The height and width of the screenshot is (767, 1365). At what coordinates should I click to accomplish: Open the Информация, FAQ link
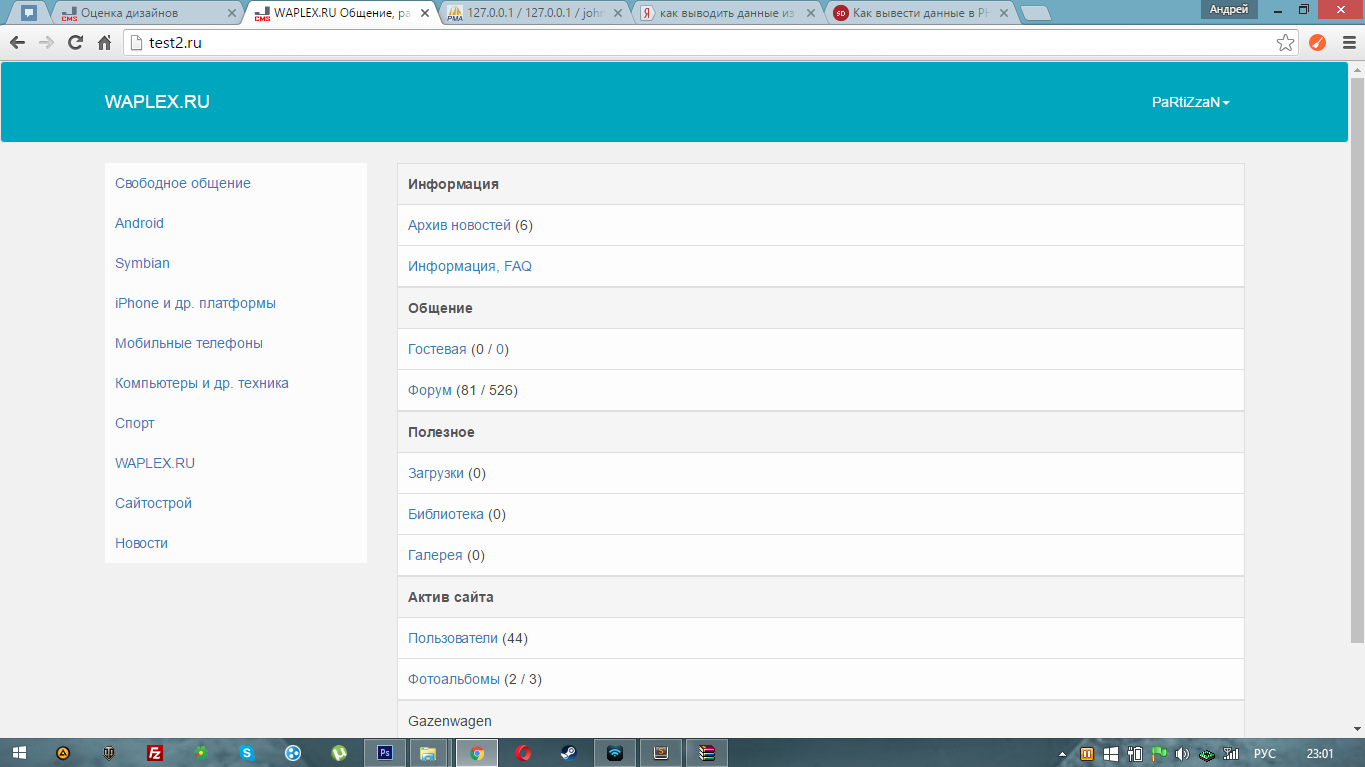click(470, 266)
